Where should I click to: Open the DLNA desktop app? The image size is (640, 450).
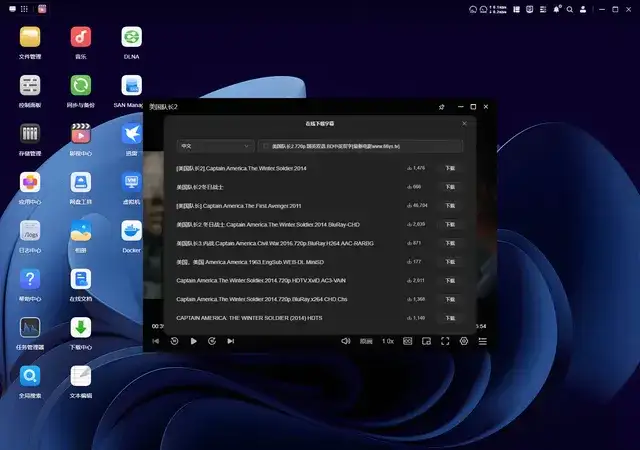coord(131,37)
